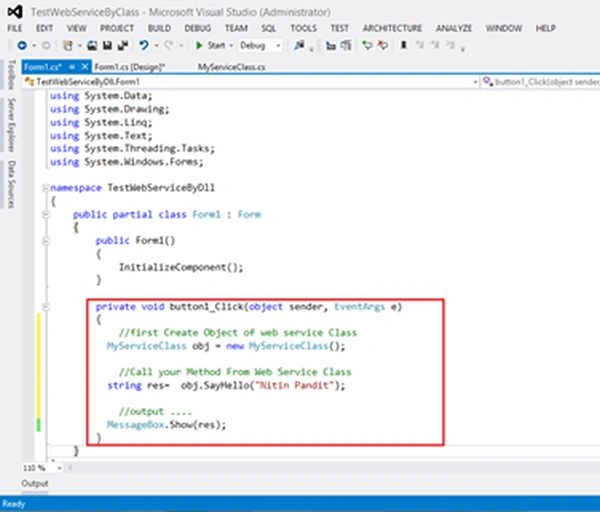Open the FILE menu
Image resolution: width=600 pixels, height=512 pixels.
click(x=15, y=28)
